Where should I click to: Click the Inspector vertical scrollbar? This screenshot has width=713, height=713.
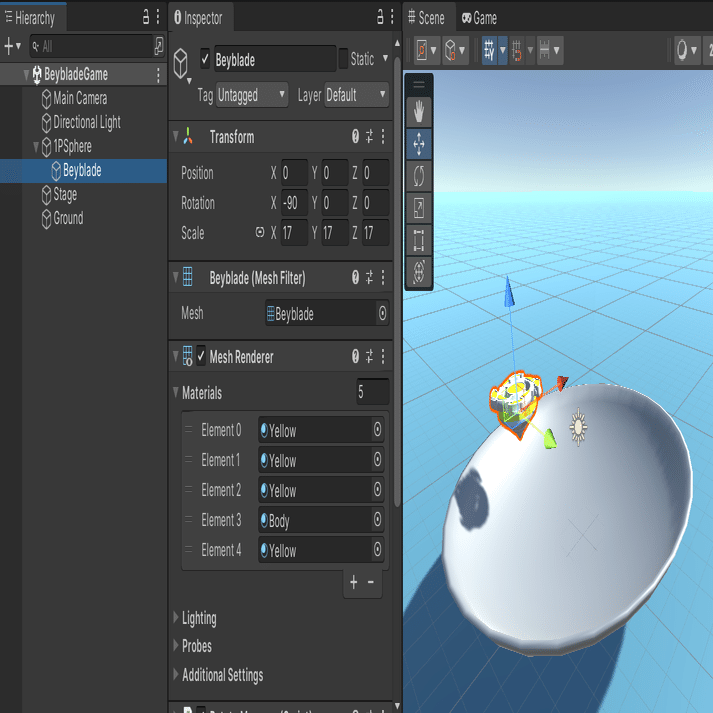click(x=397, y=281)
